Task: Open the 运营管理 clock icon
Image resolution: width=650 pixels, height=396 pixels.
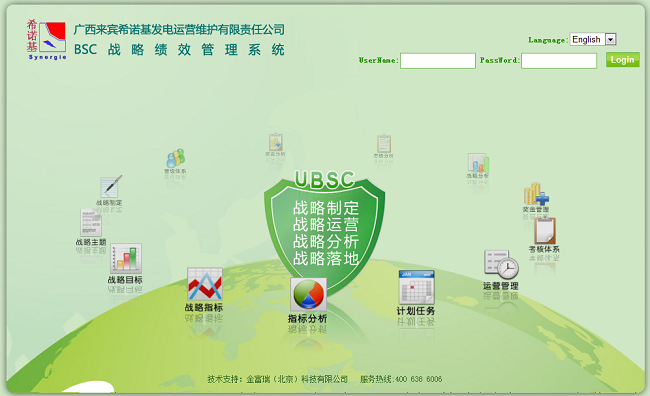Action: (x=501, y=264)
